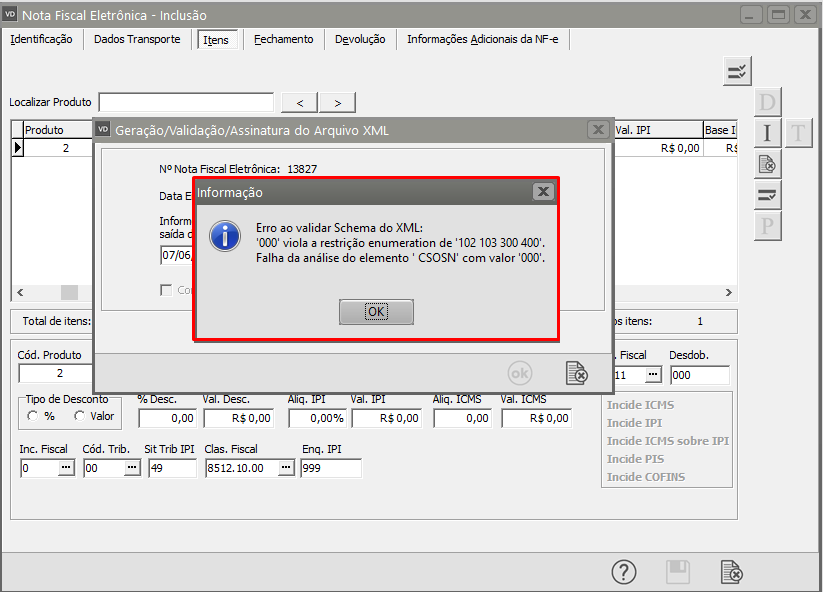The height and width of the screenshot is (592, 823).
Task: Select the 'Valor' discount type radio
Action: tap(80, 416)
